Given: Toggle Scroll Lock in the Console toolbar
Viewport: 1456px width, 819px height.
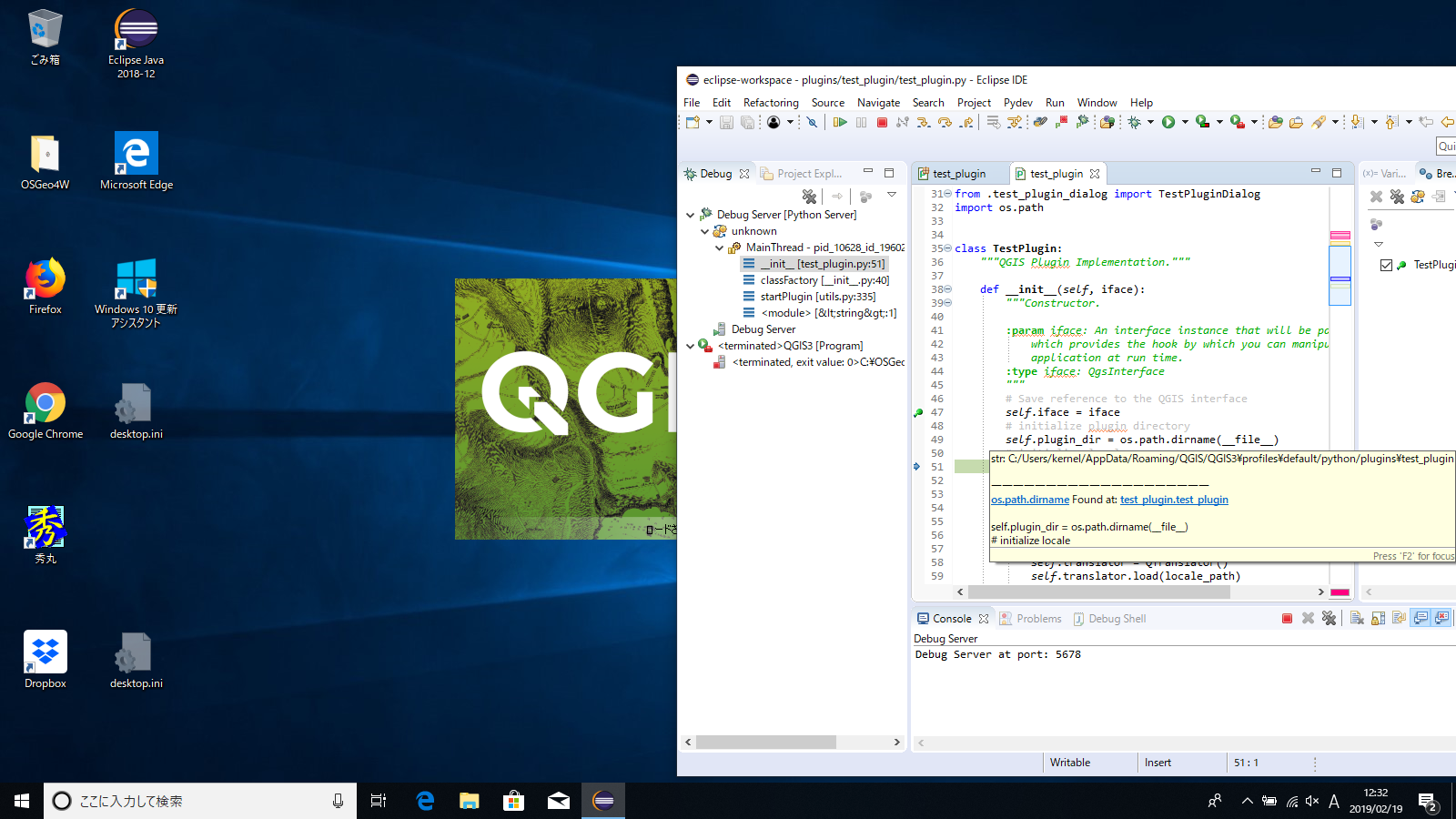Looking at the screenshot, I should tap(1378, 619).
